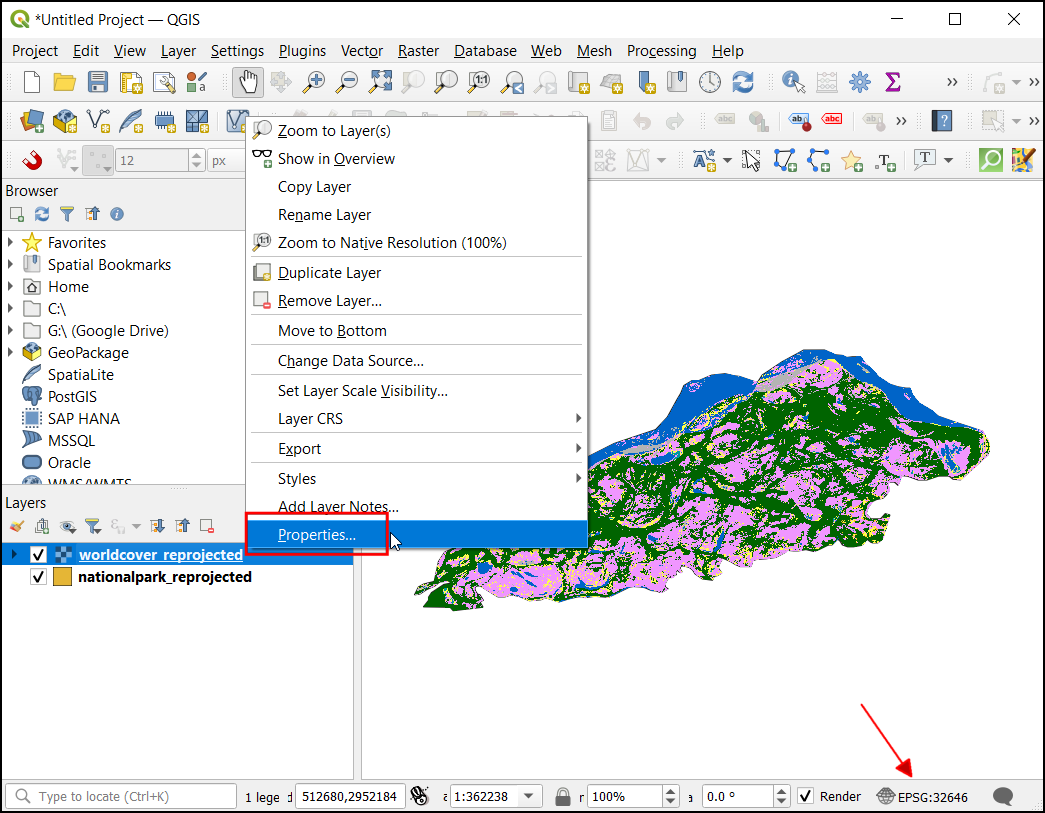The image size is (1045, 813).
Task: Hide the nationalpark_reprojected layer
Action: tap(39, 577)
